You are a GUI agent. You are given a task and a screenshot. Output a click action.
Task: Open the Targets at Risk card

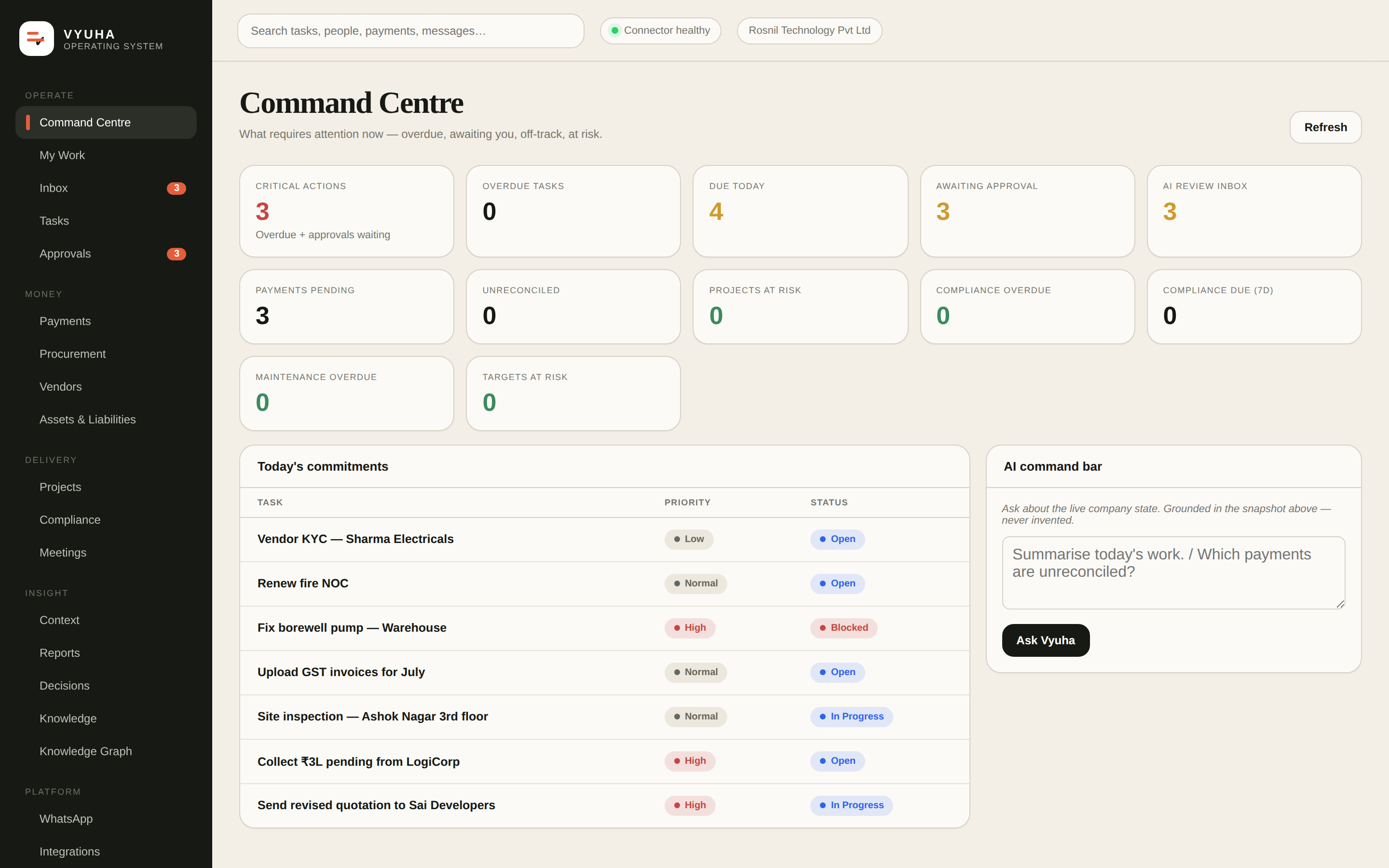[573, 393]
